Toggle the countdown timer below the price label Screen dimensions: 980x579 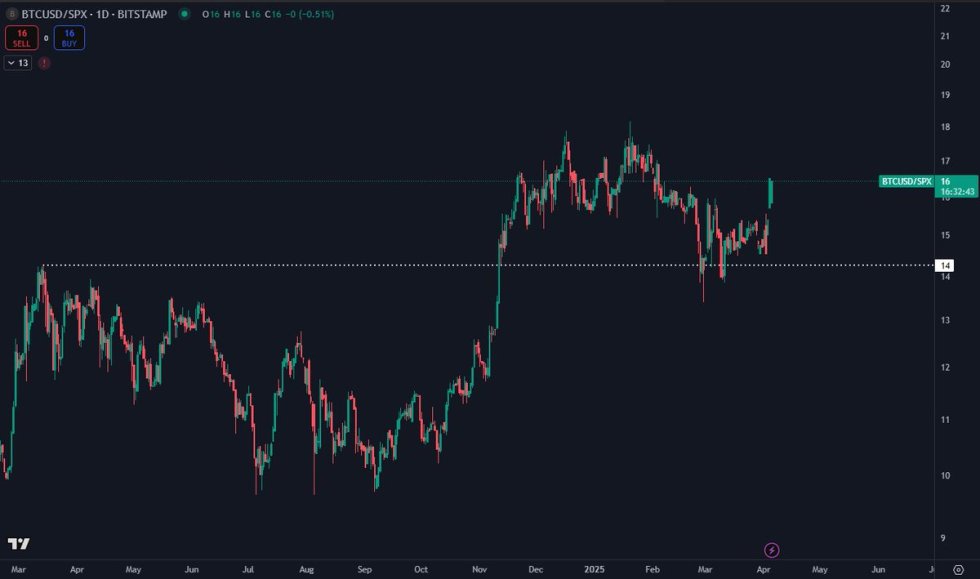[x=957, y=192]
